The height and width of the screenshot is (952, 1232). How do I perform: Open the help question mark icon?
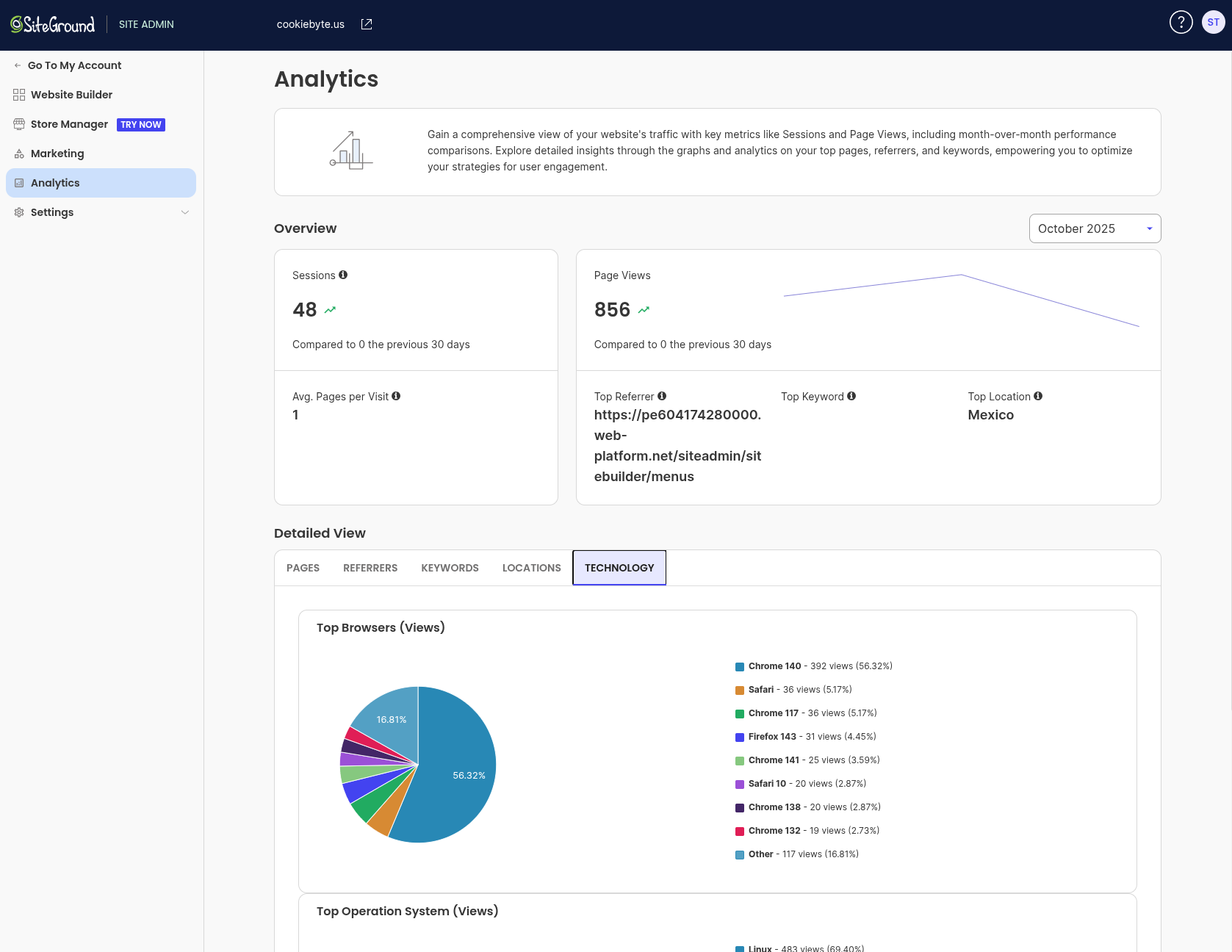coord(1181,22)
